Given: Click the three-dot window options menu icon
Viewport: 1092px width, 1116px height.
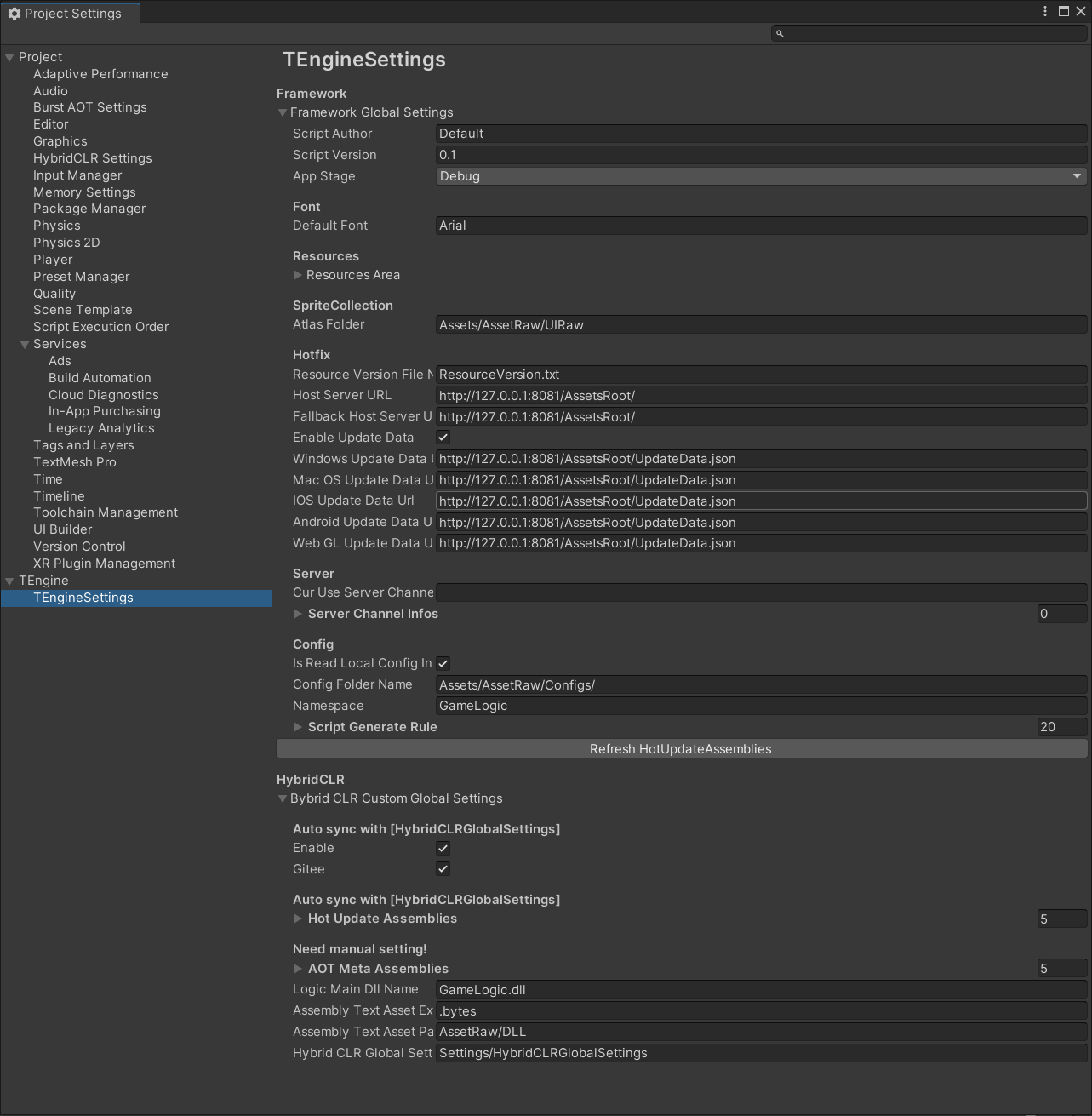Looking at the screenshot, I should (x=1045, y=11).
